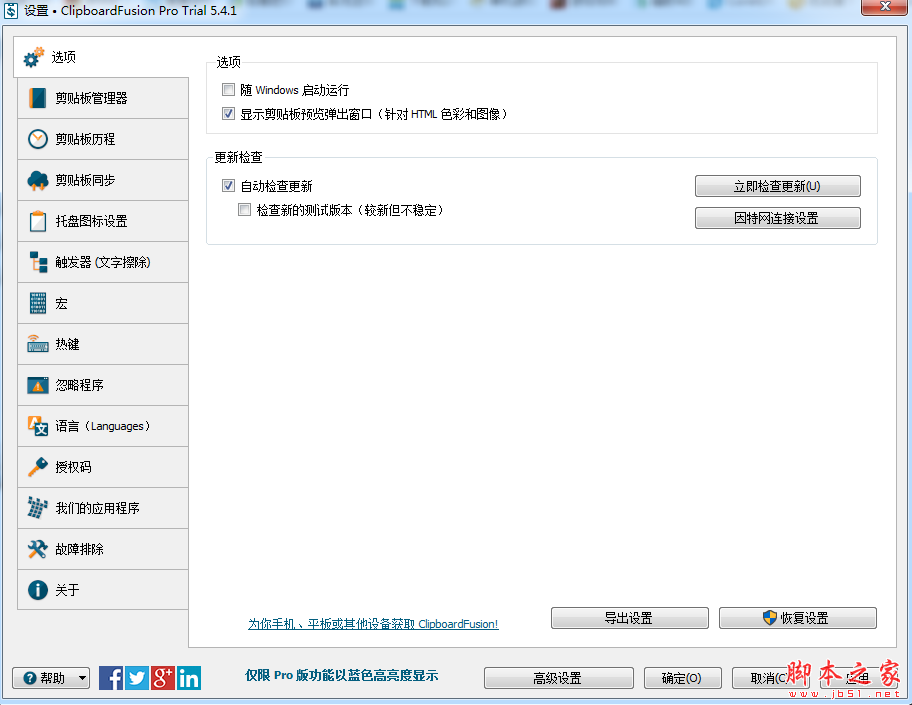Click the 立即检查更新(U) button

click(x=778, y=186)
